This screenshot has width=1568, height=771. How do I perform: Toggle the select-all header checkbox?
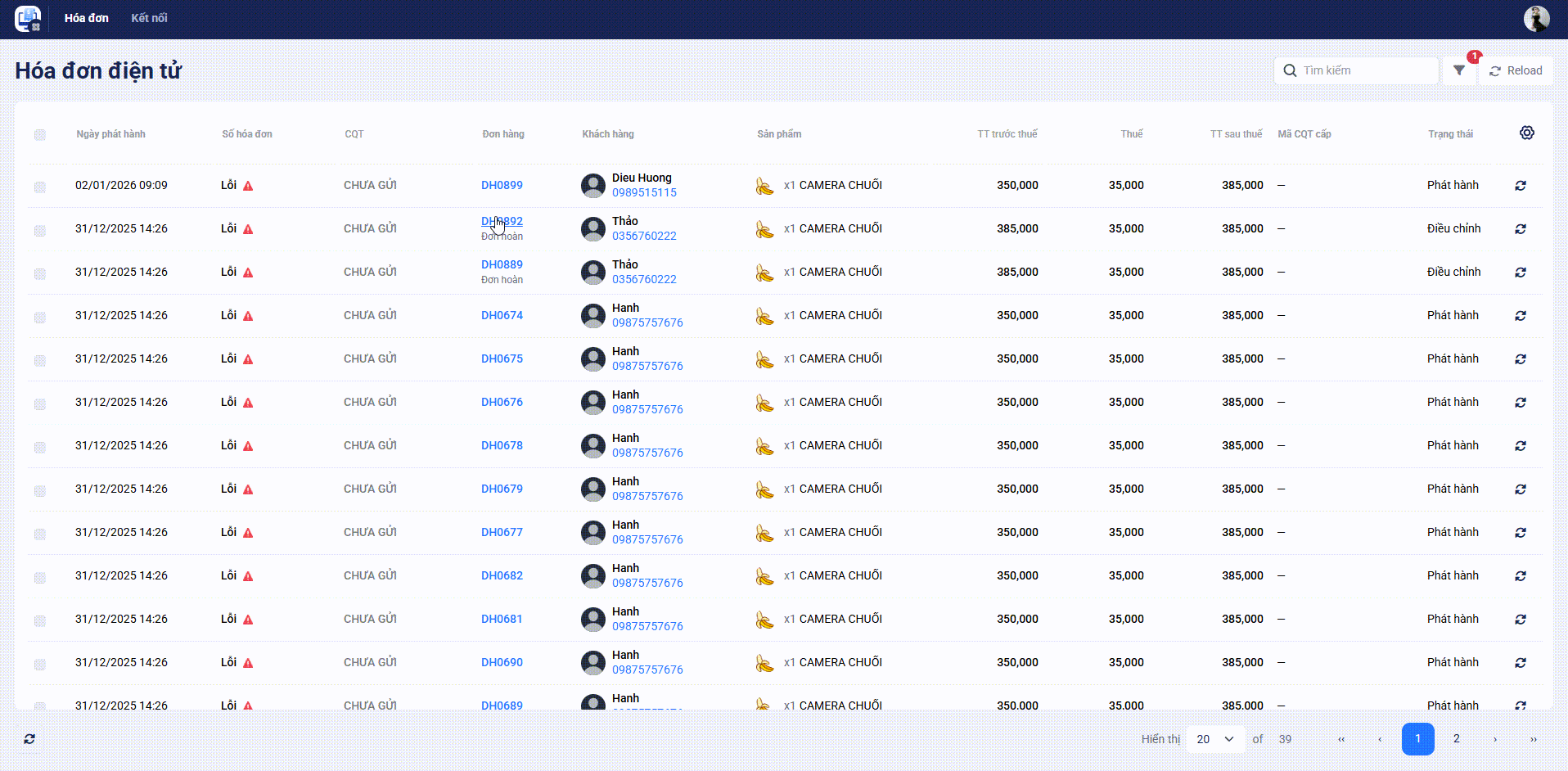coord(40,135)
